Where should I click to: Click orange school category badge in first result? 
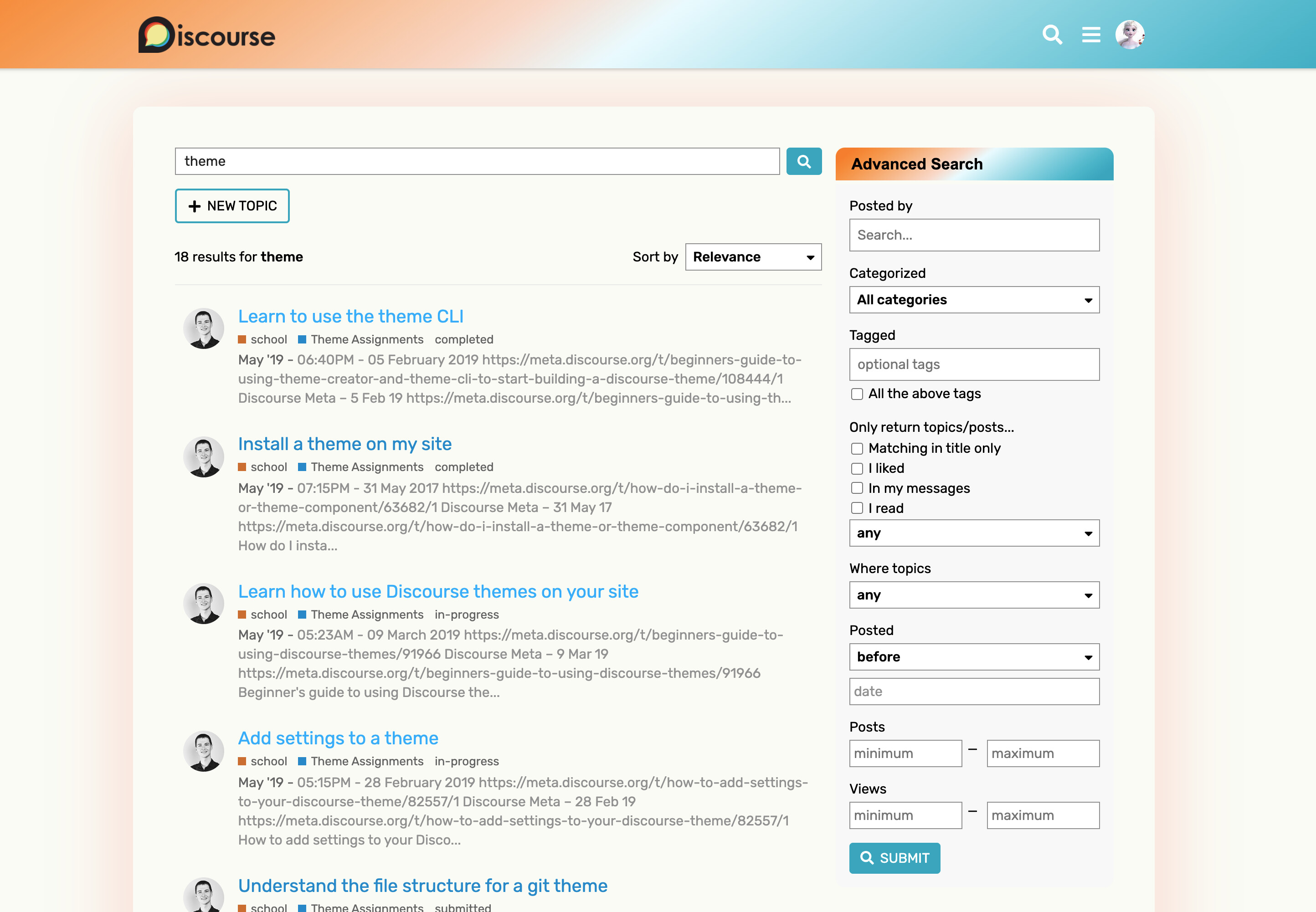click(x=263, y=339)
